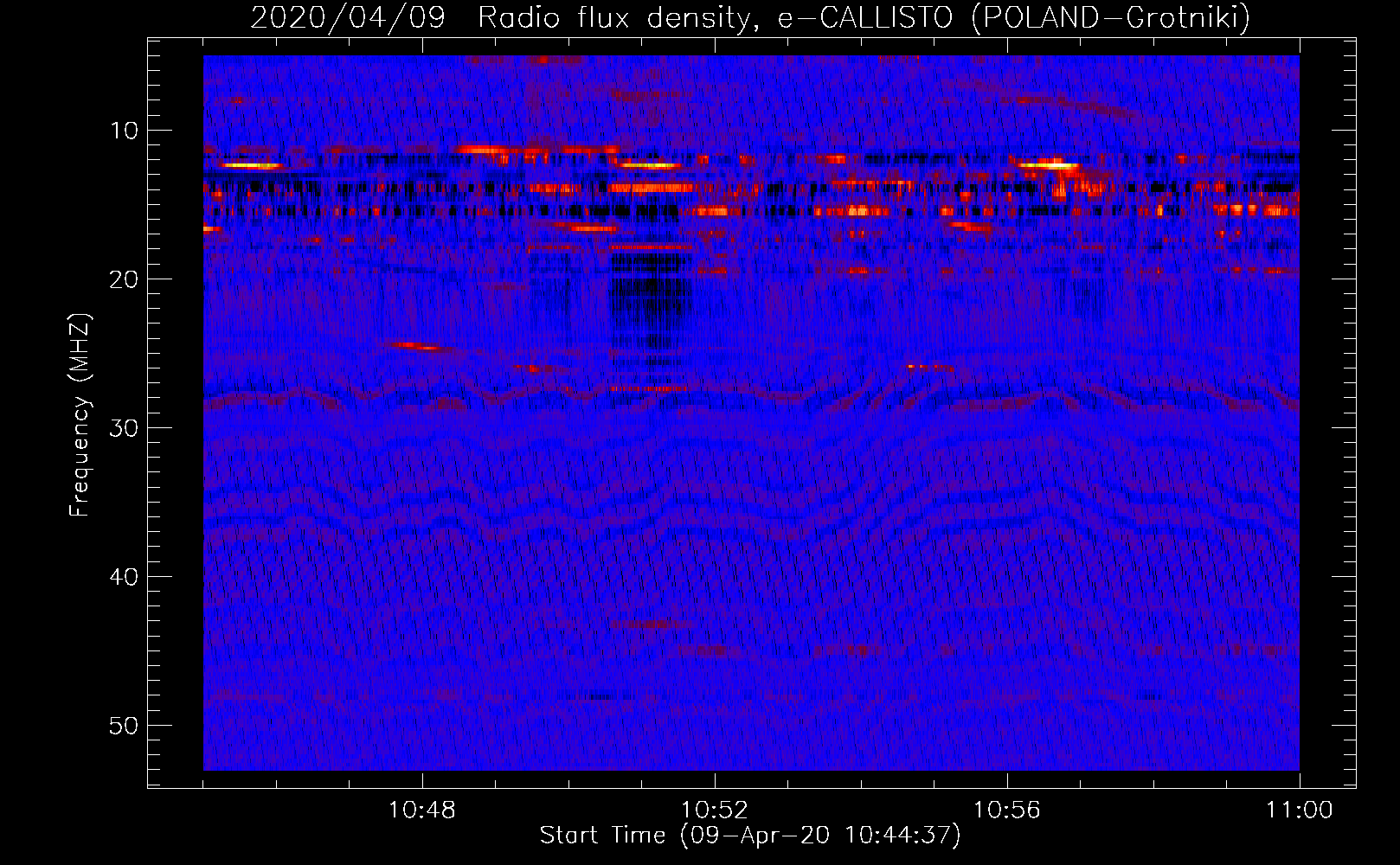The image size is (1400, 865).
Task: Click the plot title "2020/04/09 Radio flux density, e-CALLISTO (POLAND-Grotniki)"
Action: point(750,17)
